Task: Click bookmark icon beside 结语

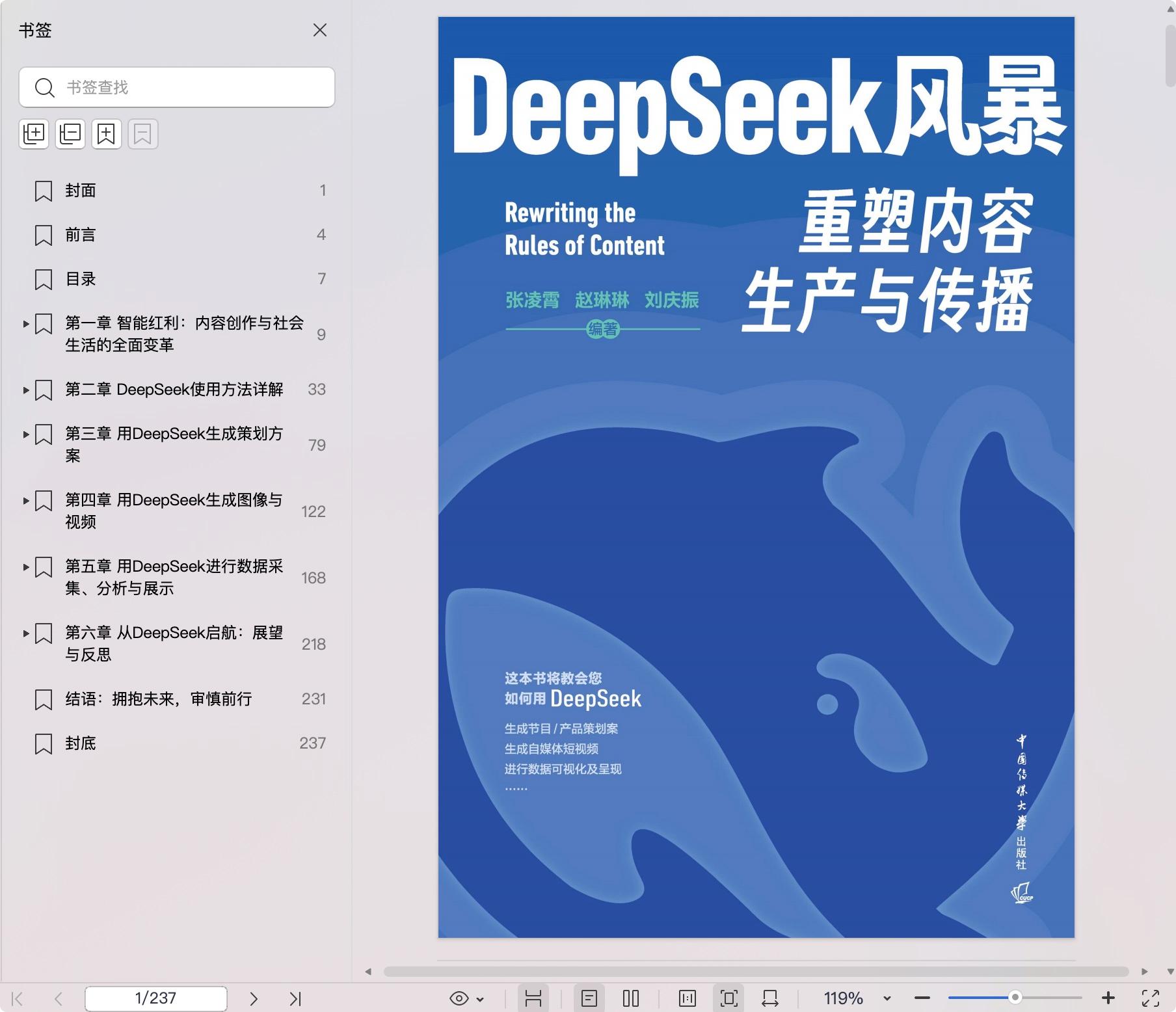Action: tap(44, 700)
